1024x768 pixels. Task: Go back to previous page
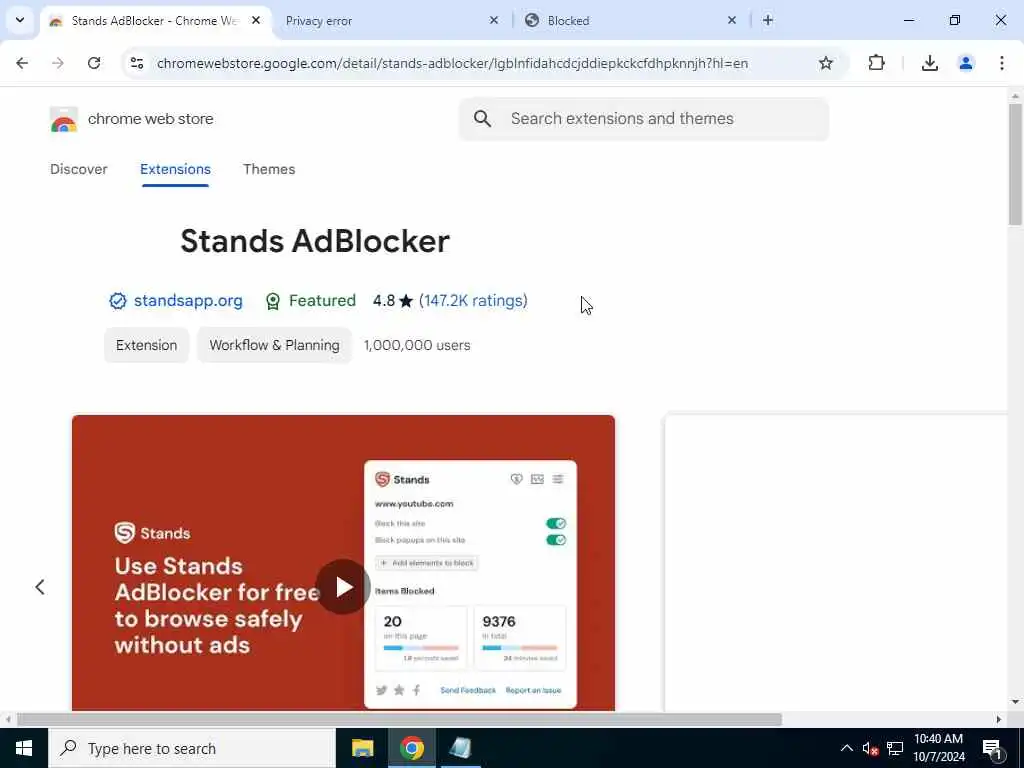click(x=22, y=63)
